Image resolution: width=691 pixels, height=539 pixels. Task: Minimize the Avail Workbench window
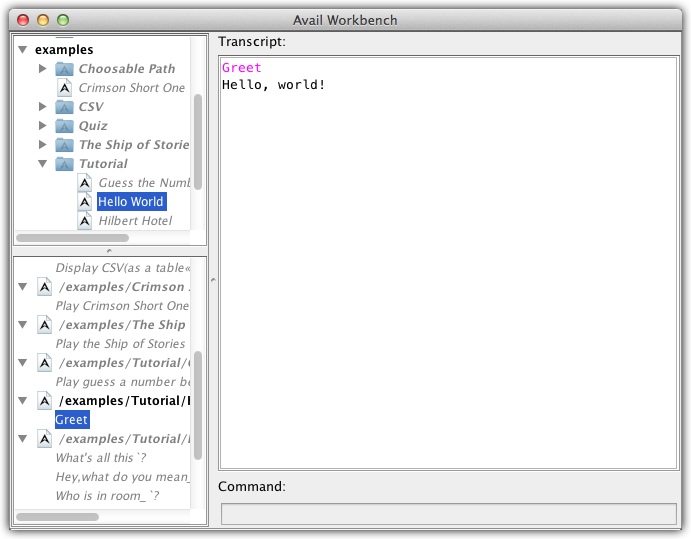[43, 20]
